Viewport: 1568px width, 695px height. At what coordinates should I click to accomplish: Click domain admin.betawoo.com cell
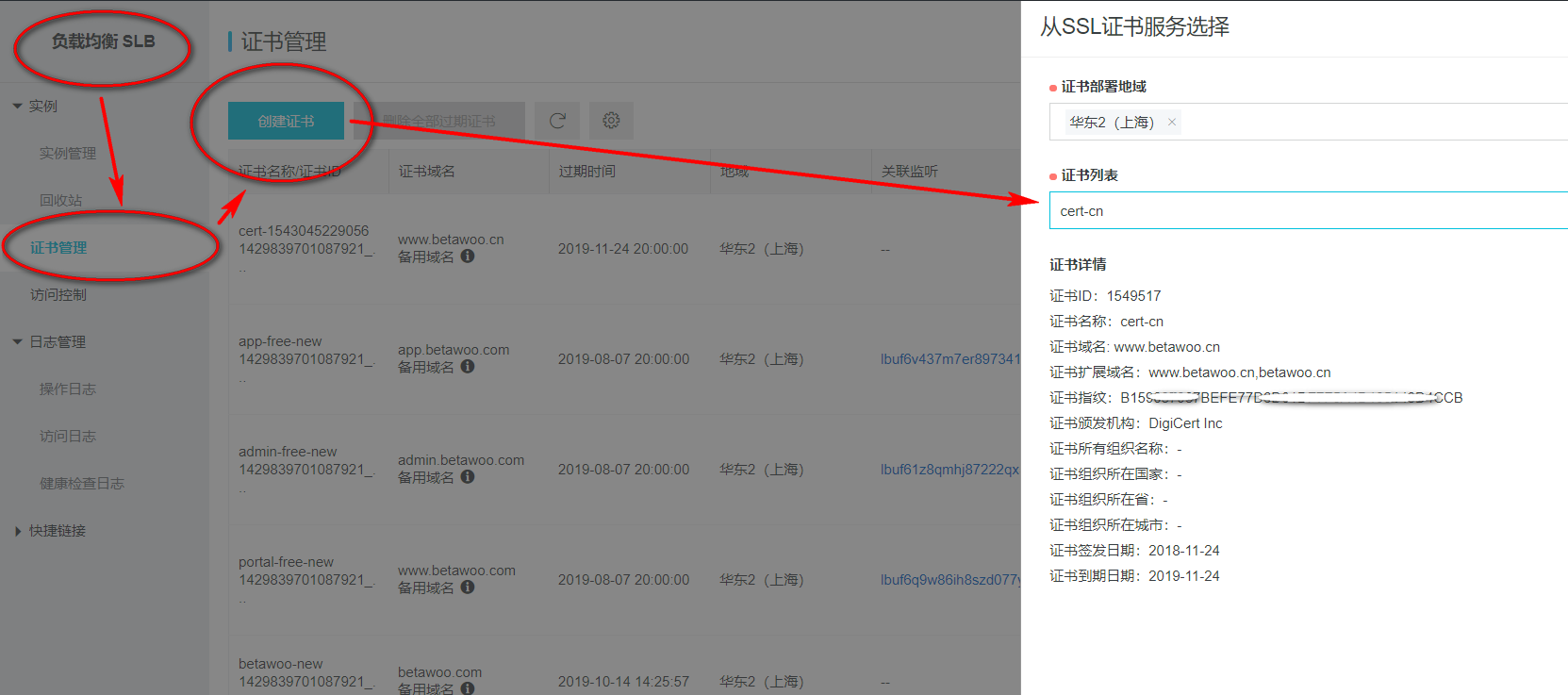click(461, 459)
